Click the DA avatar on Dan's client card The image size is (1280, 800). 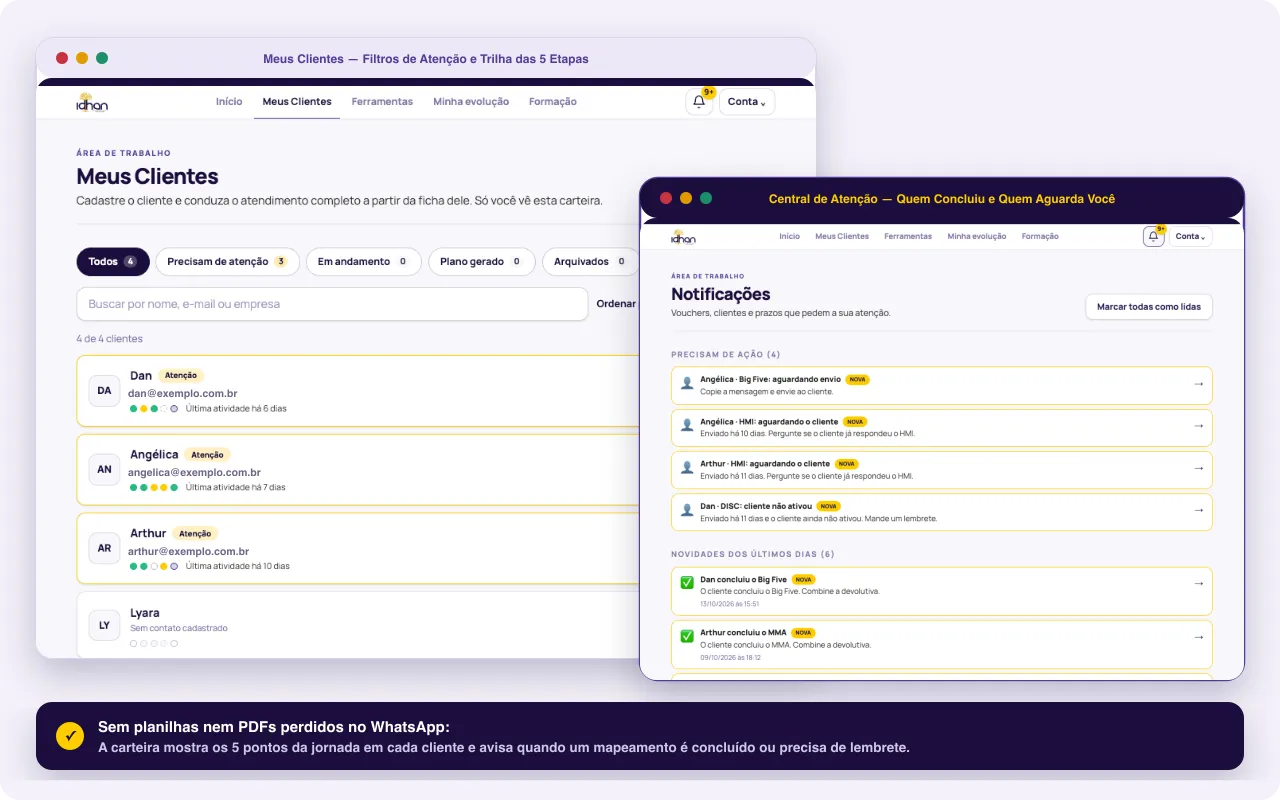pyautogui.click(x=104, y=391)
